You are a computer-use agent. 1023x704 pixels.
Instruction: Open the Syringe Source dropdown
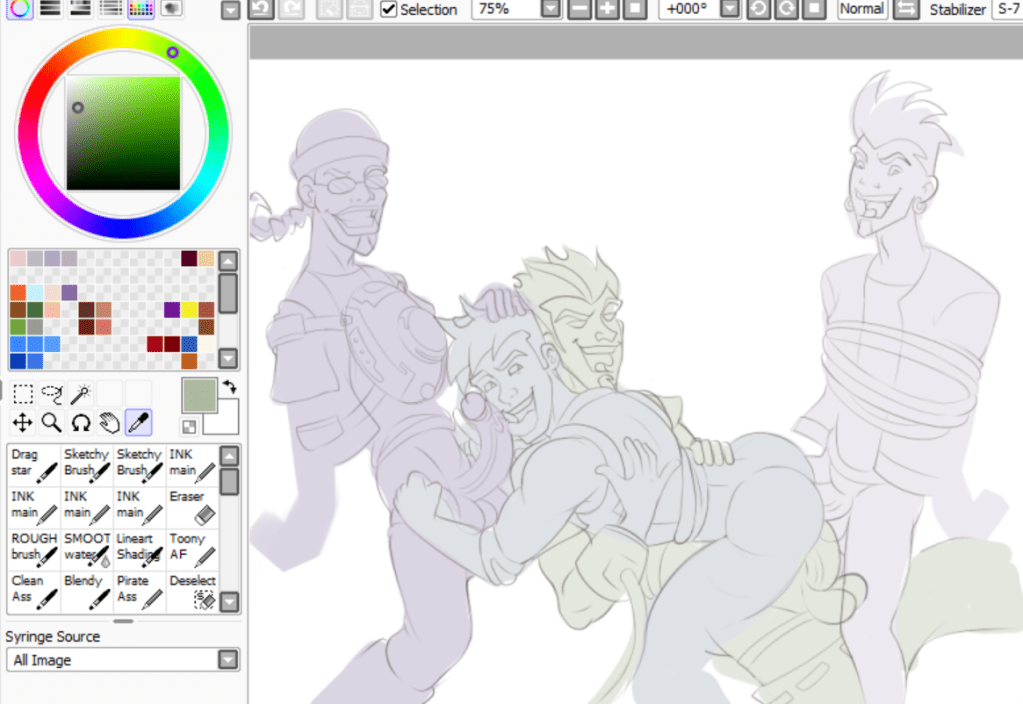229,660
